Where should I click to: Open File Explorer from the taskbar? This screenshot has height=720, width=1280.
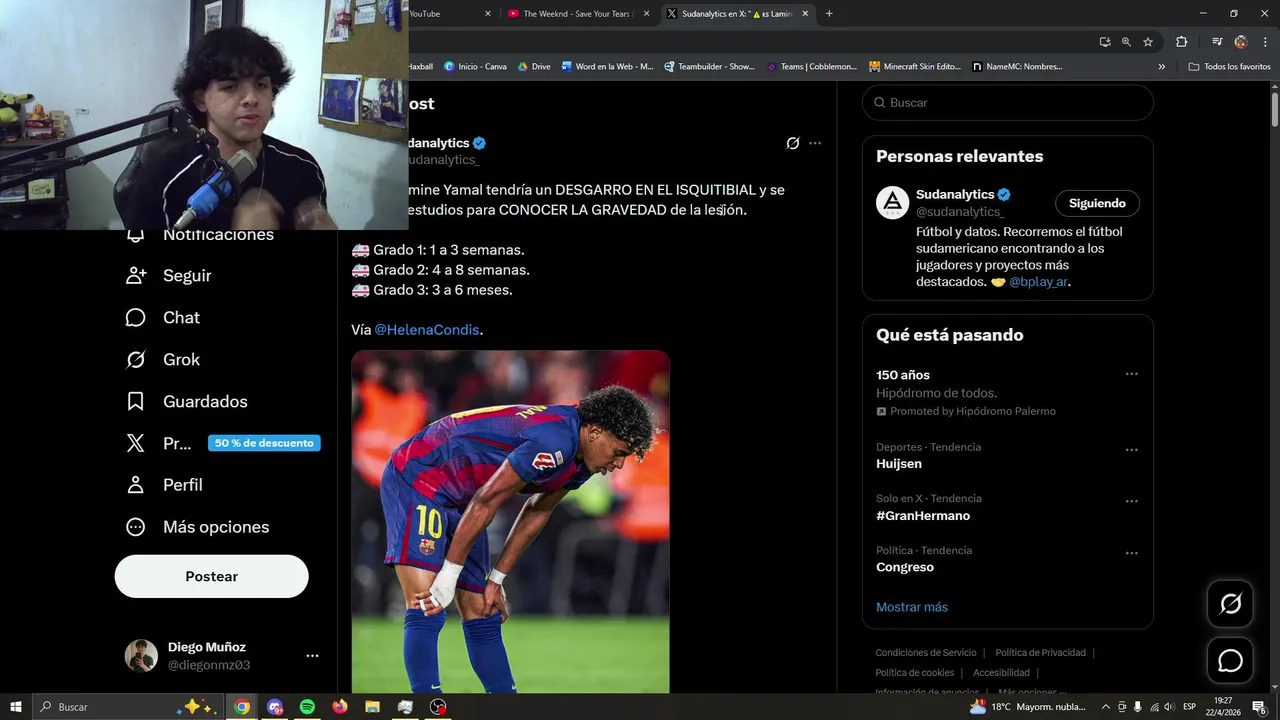pyautogui.click(x=372, y=707)
